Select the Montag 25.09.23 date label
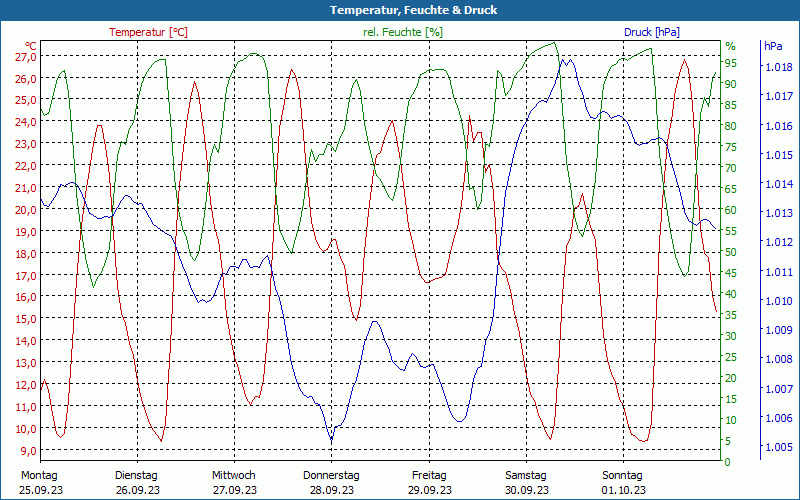800x500 pixels. pyautogui.click(x=41, y=483)
